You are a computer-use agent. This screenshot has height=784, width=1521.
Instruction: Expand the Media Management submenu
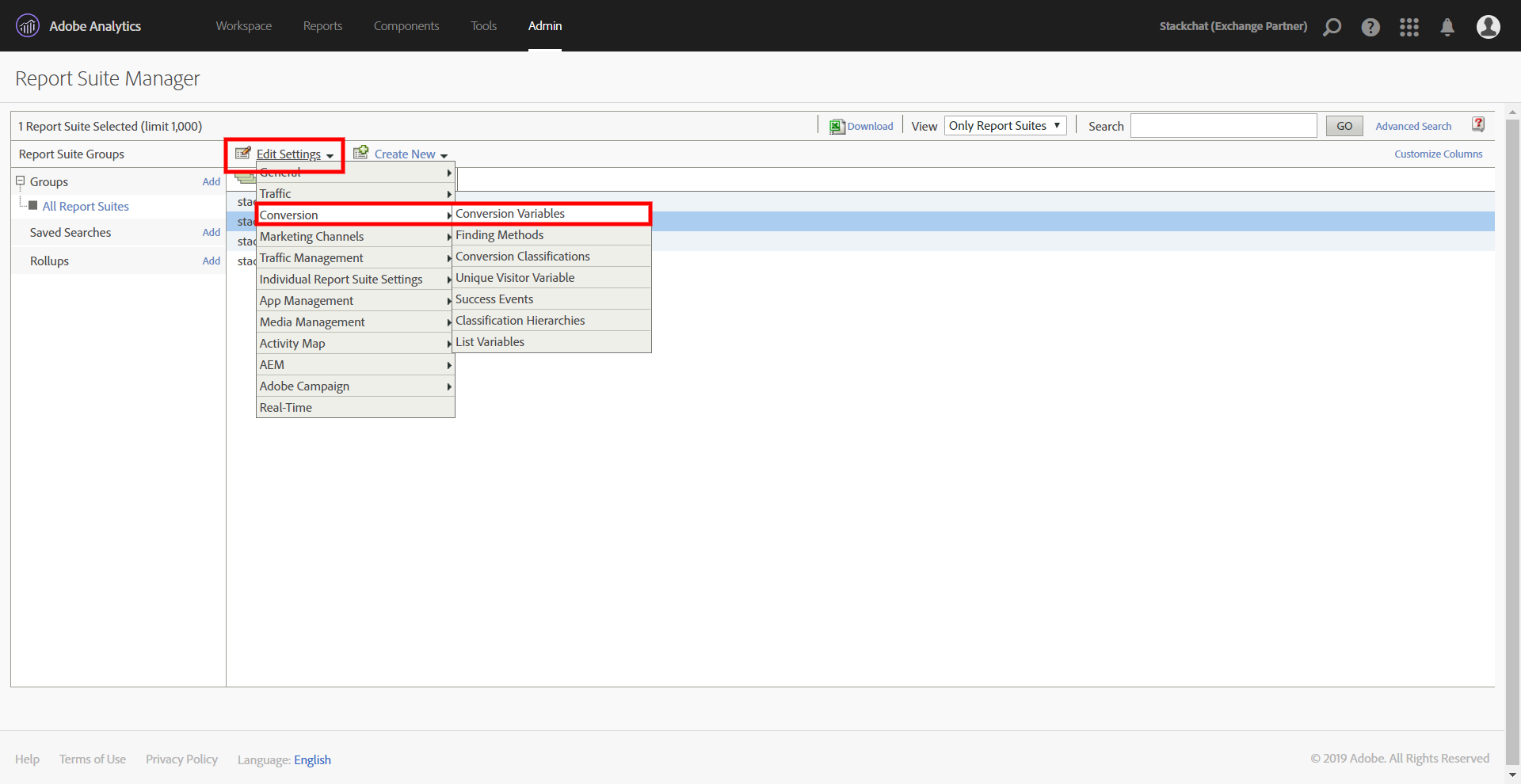(356, 322)
